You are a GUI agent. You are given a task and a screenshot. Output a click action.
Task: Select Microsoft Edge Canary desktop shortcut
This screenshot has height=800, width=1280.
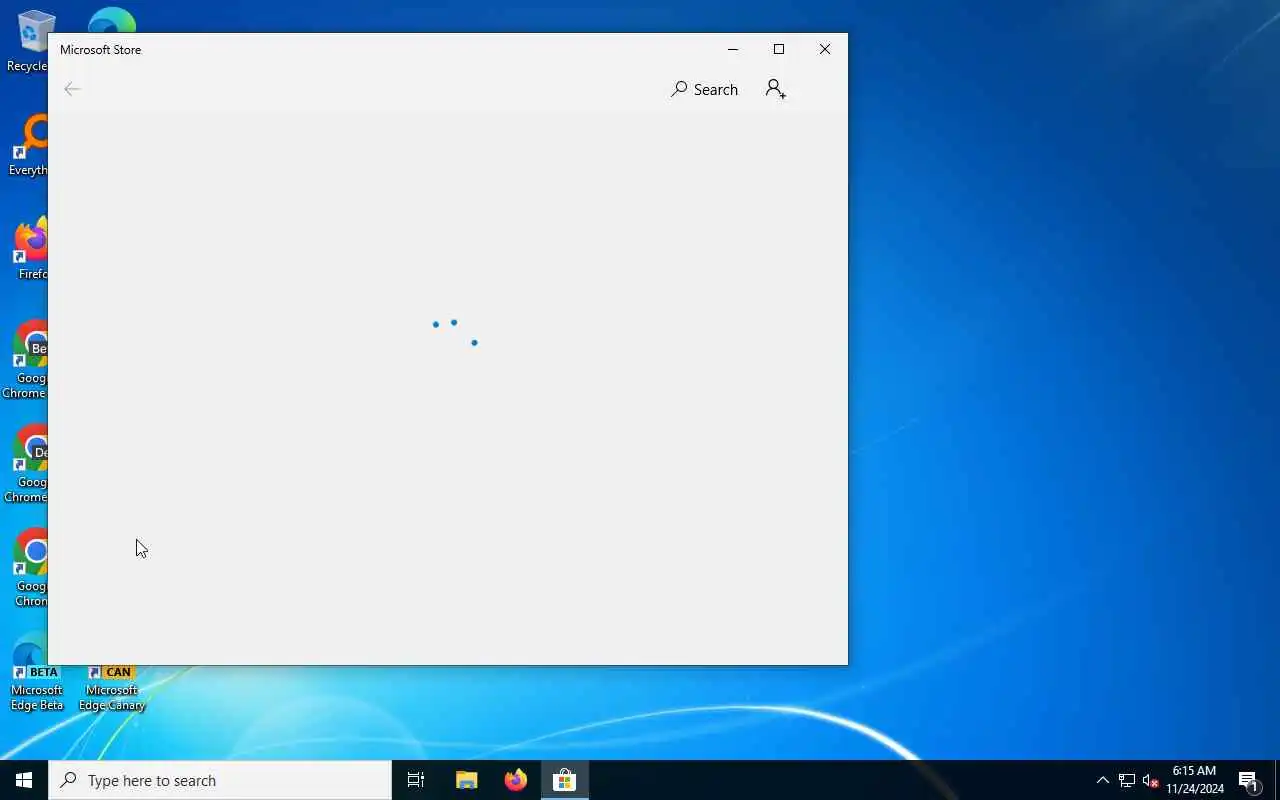click(112, 689)
